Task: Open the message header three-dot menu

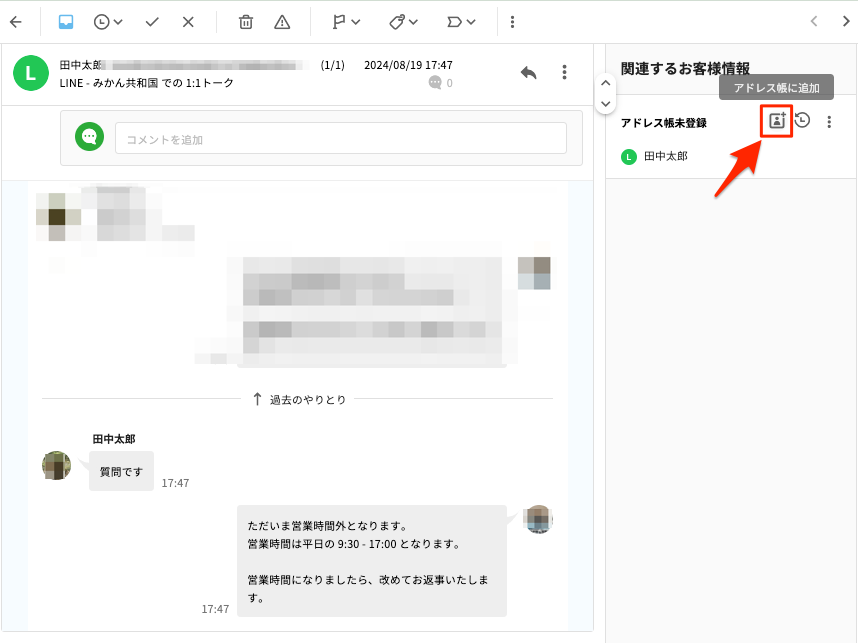Action: pos(565,72)
